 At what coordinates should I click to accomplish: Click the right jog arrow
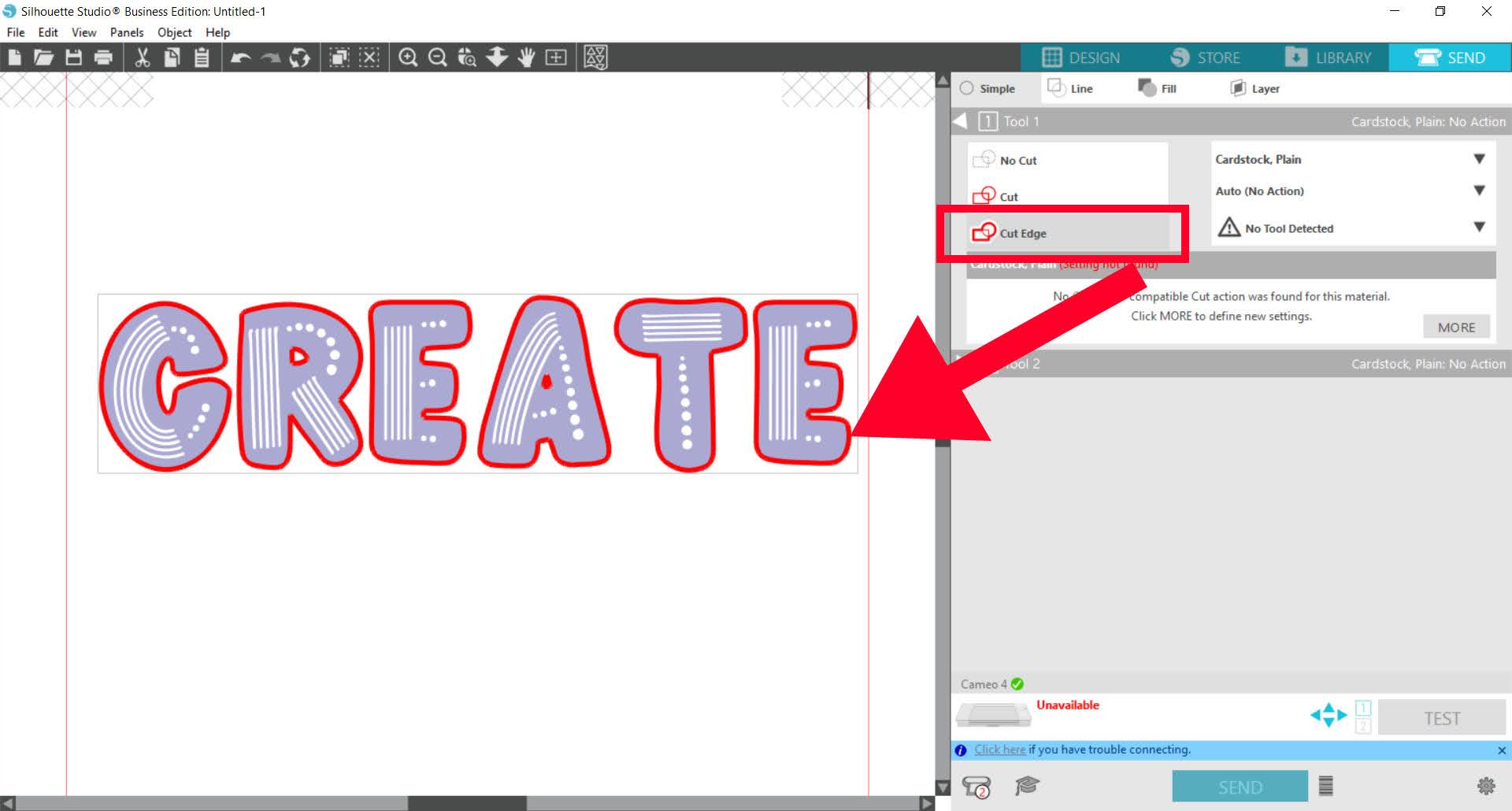coord(1342,716)
